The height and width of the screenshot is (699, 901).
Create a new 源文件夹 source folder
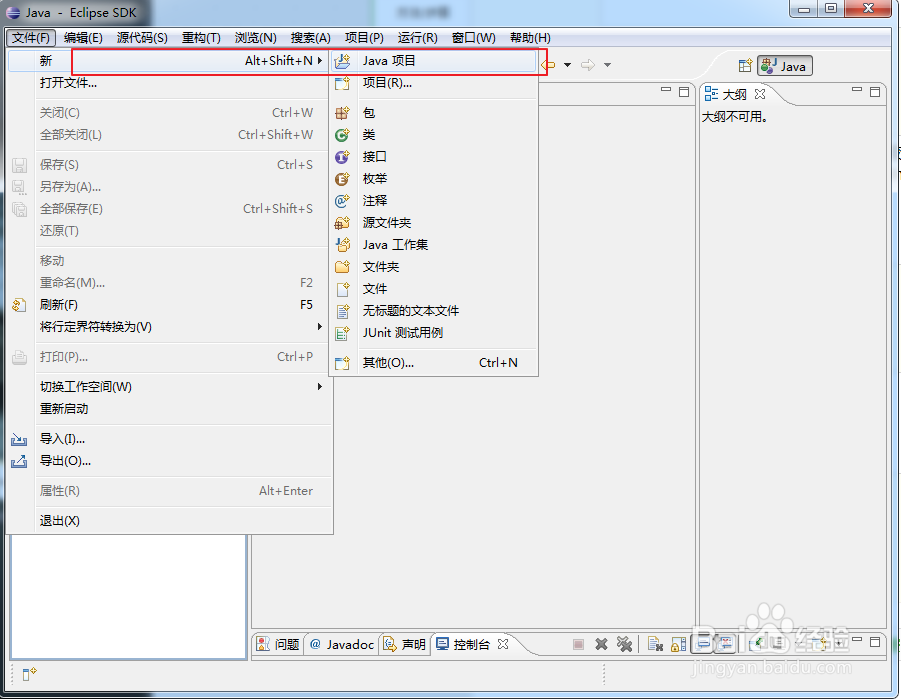pos(434,222)
